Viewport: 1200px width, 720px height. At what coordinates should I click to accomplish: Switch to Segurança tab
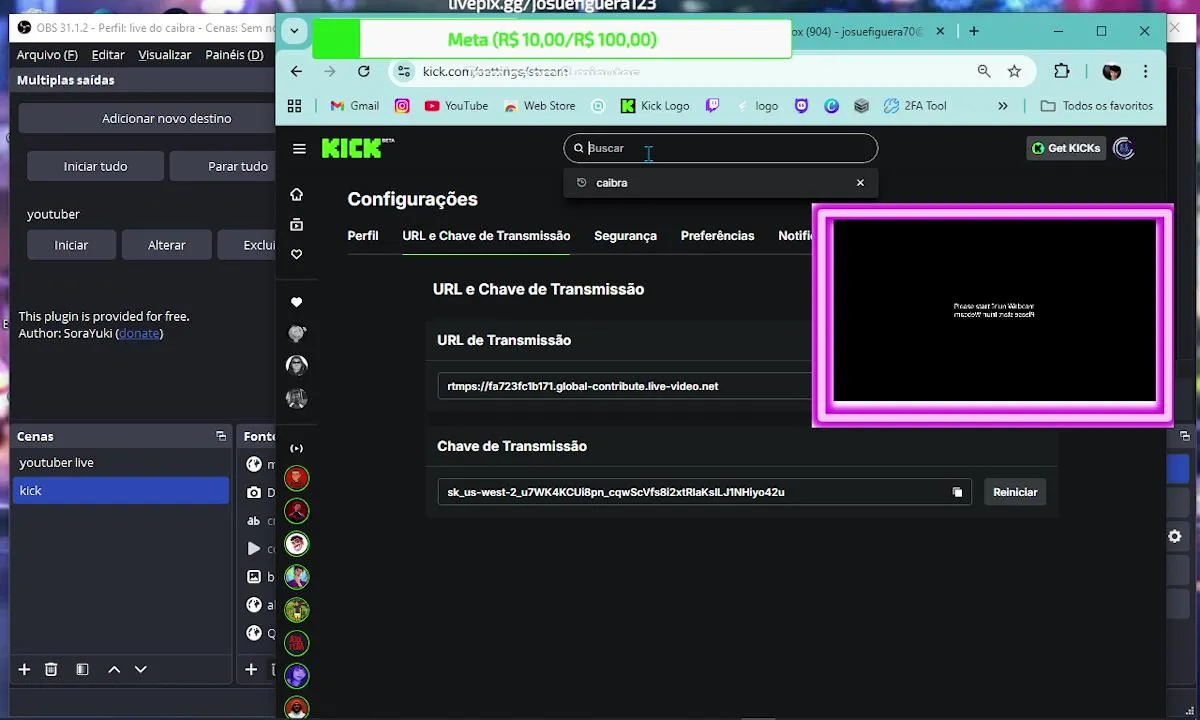[x=625, y=236]
